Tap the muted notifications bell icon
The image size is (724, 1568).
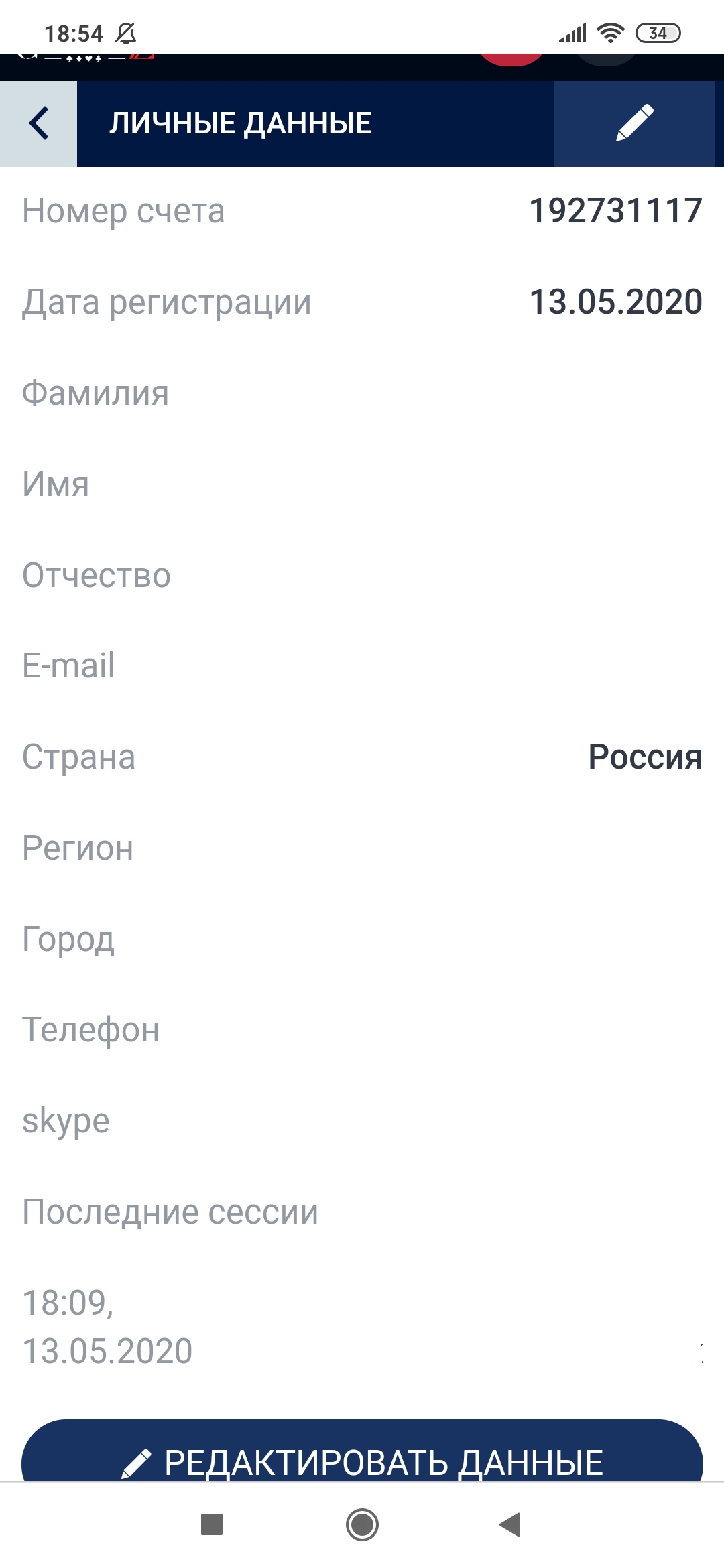(x=126, y=33)
